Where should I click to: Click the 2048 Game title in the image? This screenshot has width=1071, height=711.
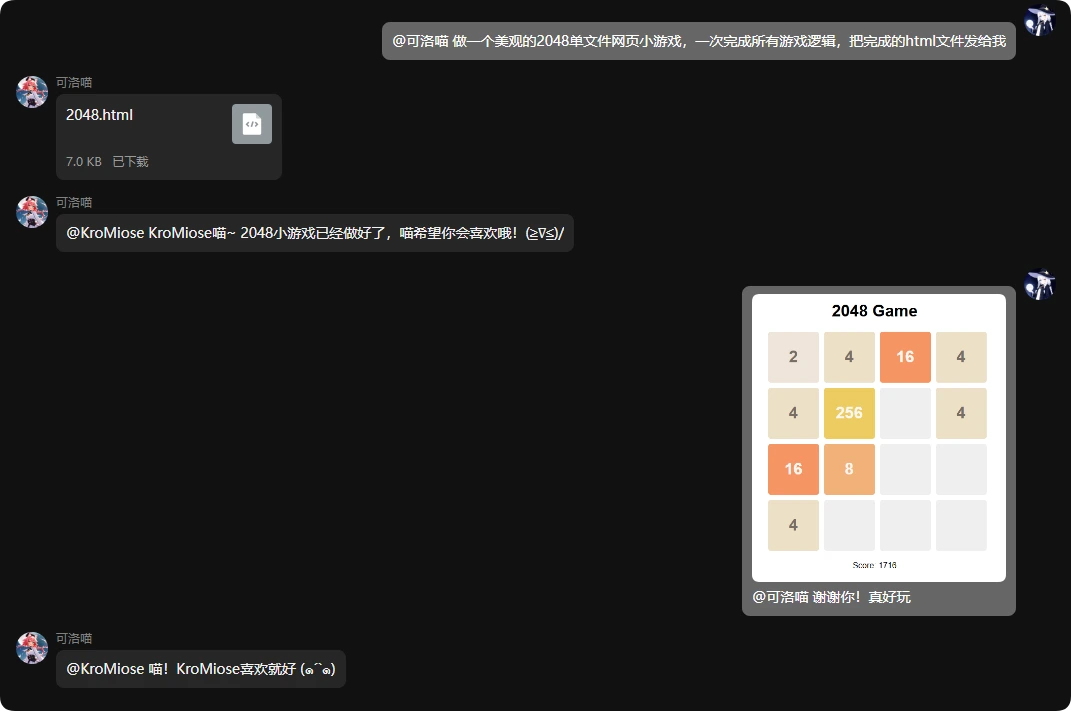point(874,311)
